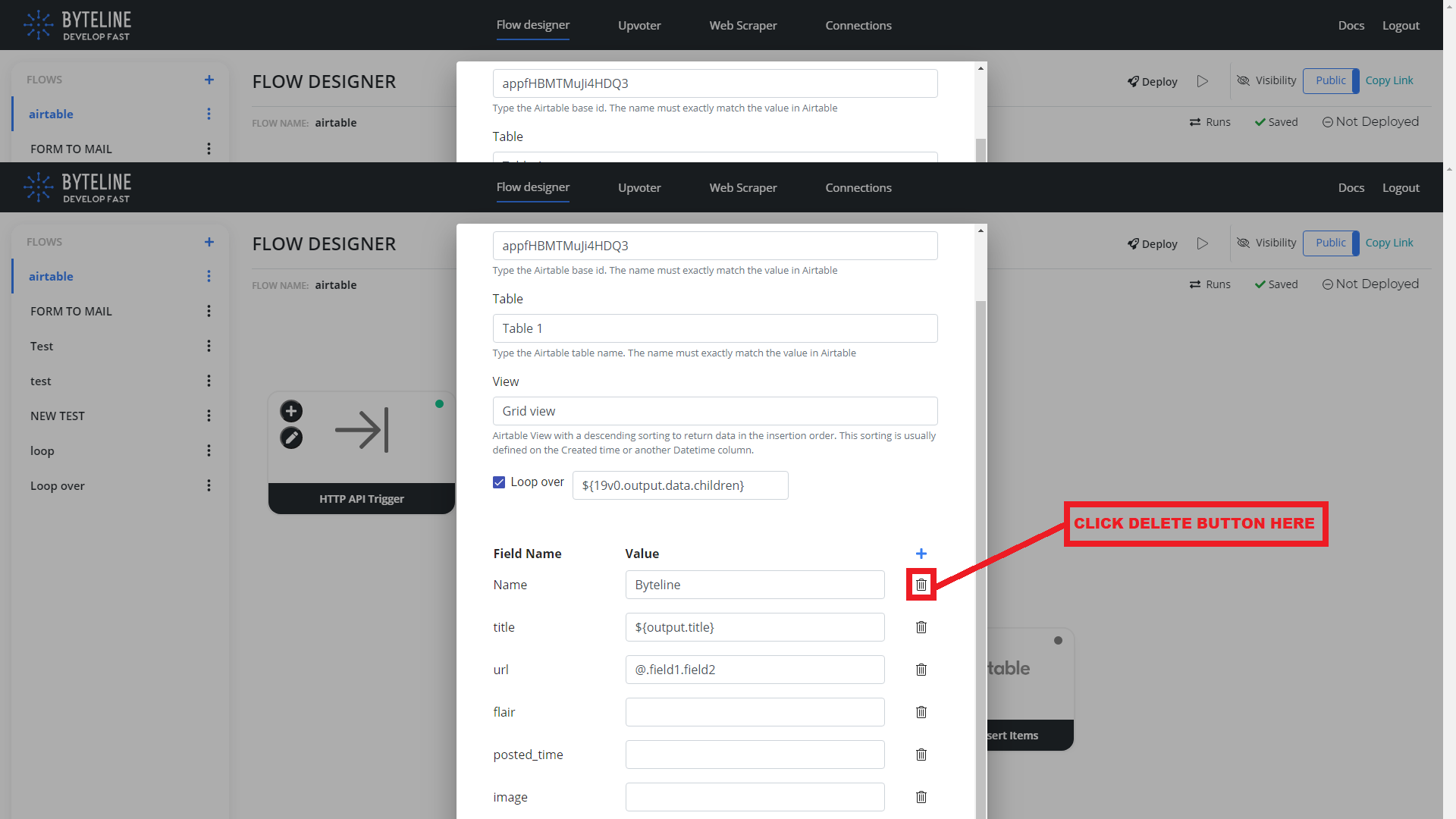This screenshot has width=1456, height=819.
Task: Delete the flair field row
Action: click(921, 712)
